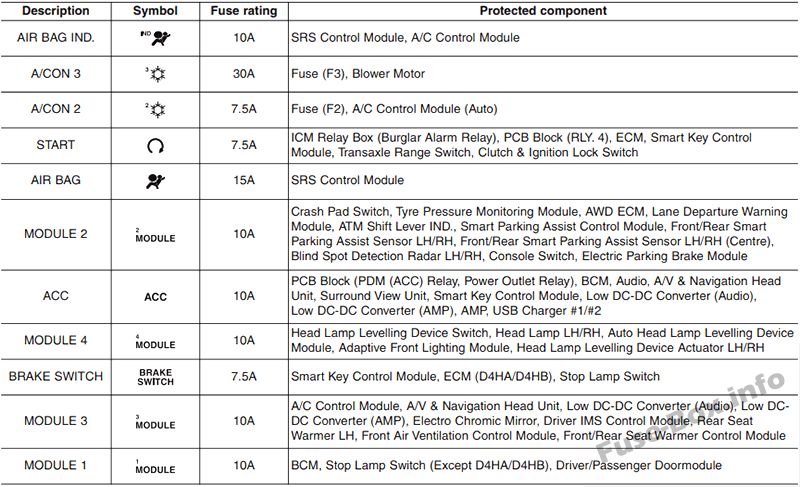Click the A/CON 3 snowflake symbol

156,74
